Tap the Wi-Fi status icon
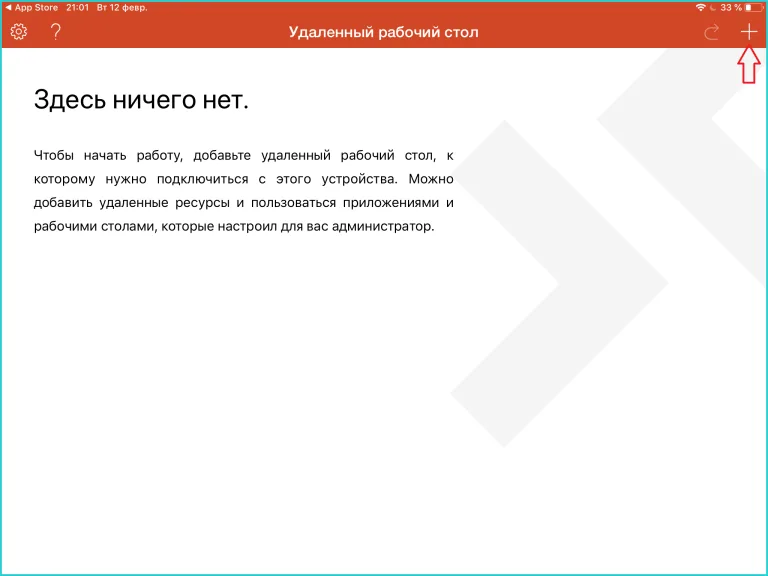Screen dimensions: 768x576 click(x=701, y=7)
